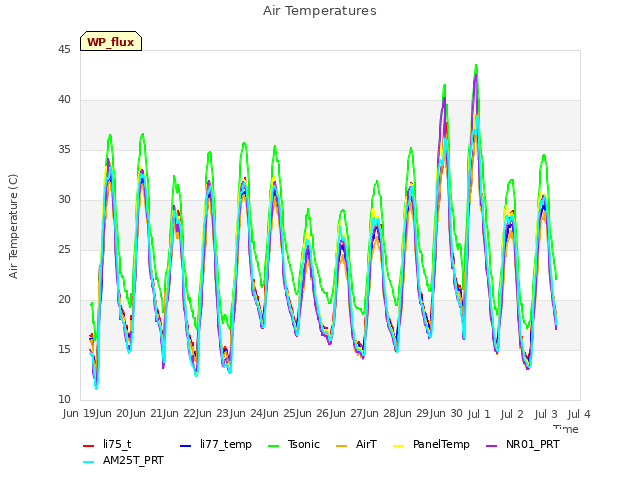This screenshot has height=480, width=640.
Task: Click the orange AirT legend swatch
Action: (341, 446)
